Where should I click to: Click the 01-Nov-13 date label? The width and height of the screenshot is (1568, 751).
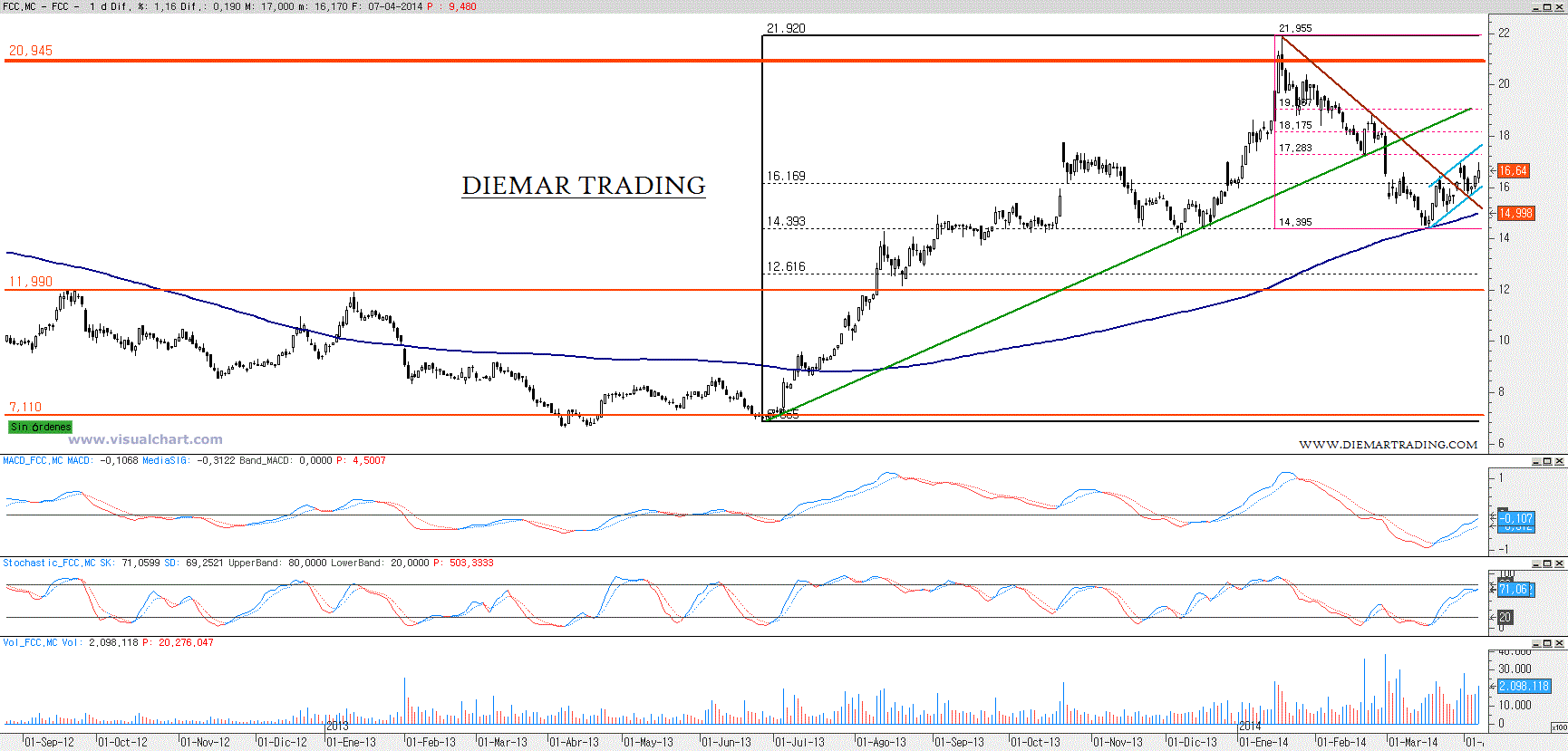pos(1118,742)
